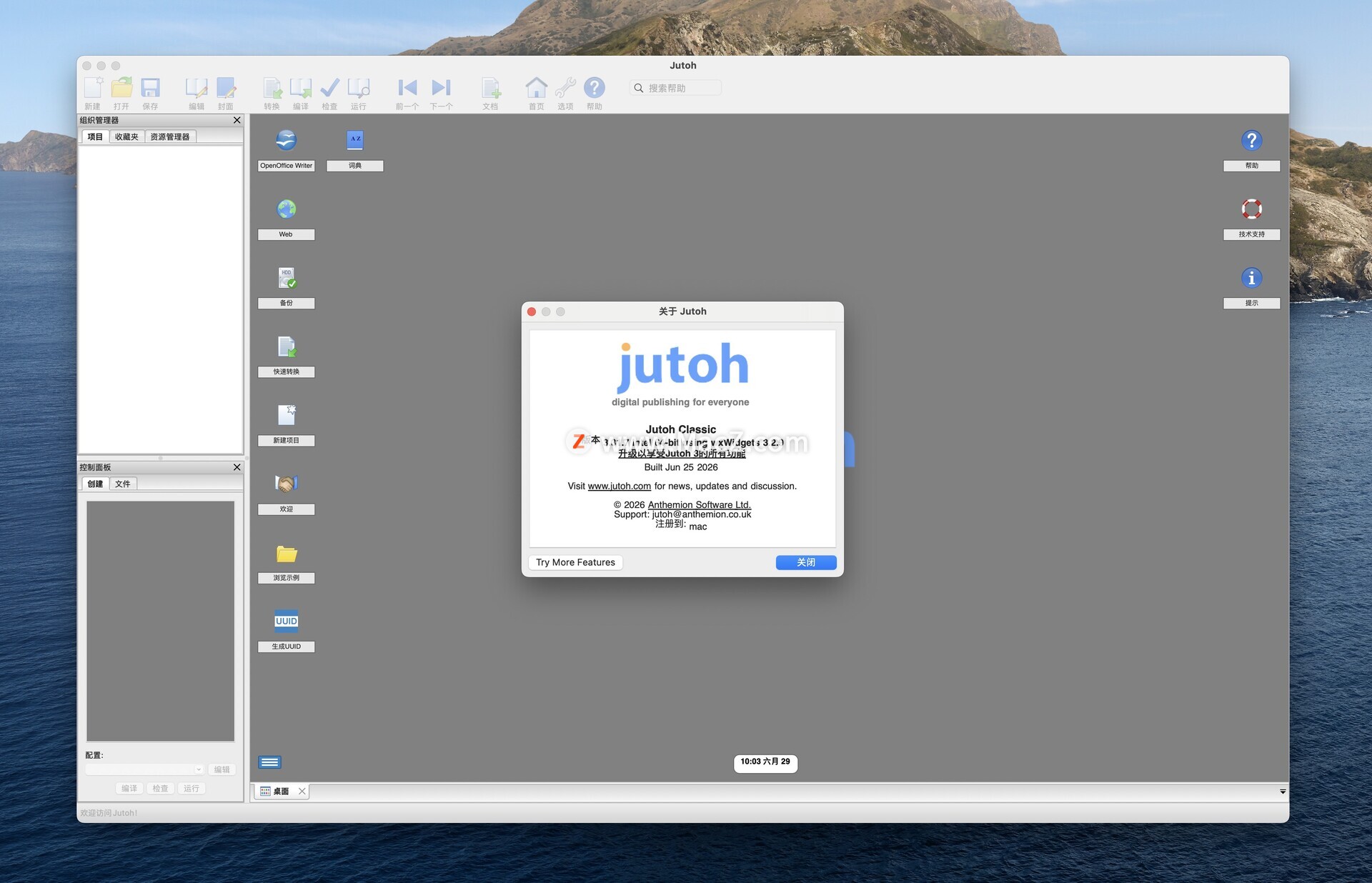Click the 编译 button in control panel
The image size is (1372, 883).
[x=129, y=788]
